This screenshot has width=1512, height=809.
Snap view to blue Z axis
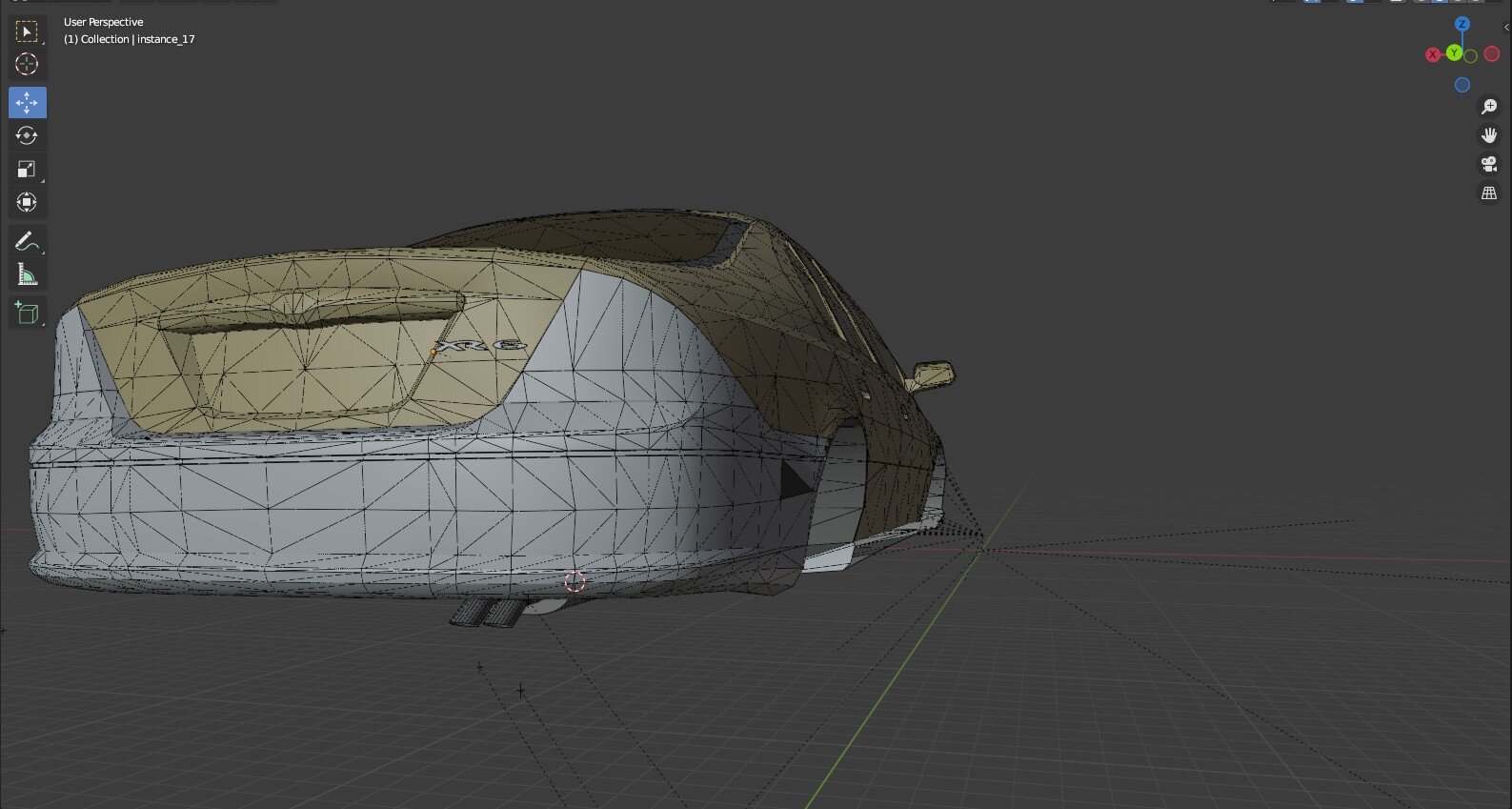click(x=1462, y=24)
